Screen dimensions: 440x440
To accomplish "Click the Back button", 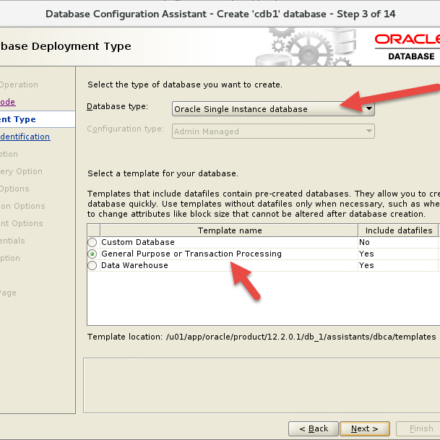I will (313, 429).
